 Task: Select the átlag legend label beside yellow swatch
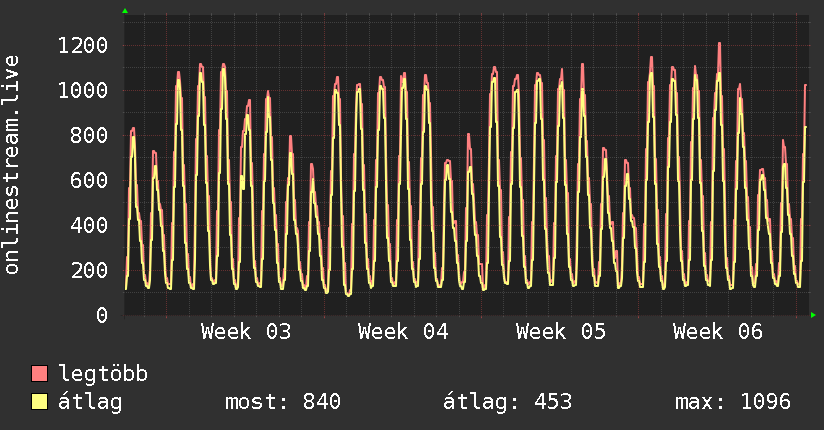pyautogui.click(x=90, y=402)
